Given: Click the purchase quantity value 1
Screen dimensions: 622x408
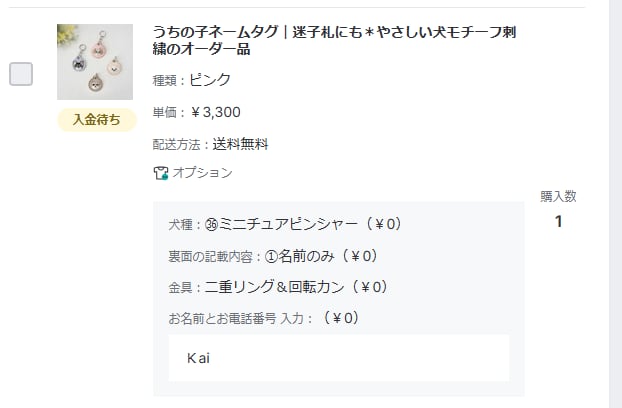Looking at the screenshot, I should click(x=558, y=221).
